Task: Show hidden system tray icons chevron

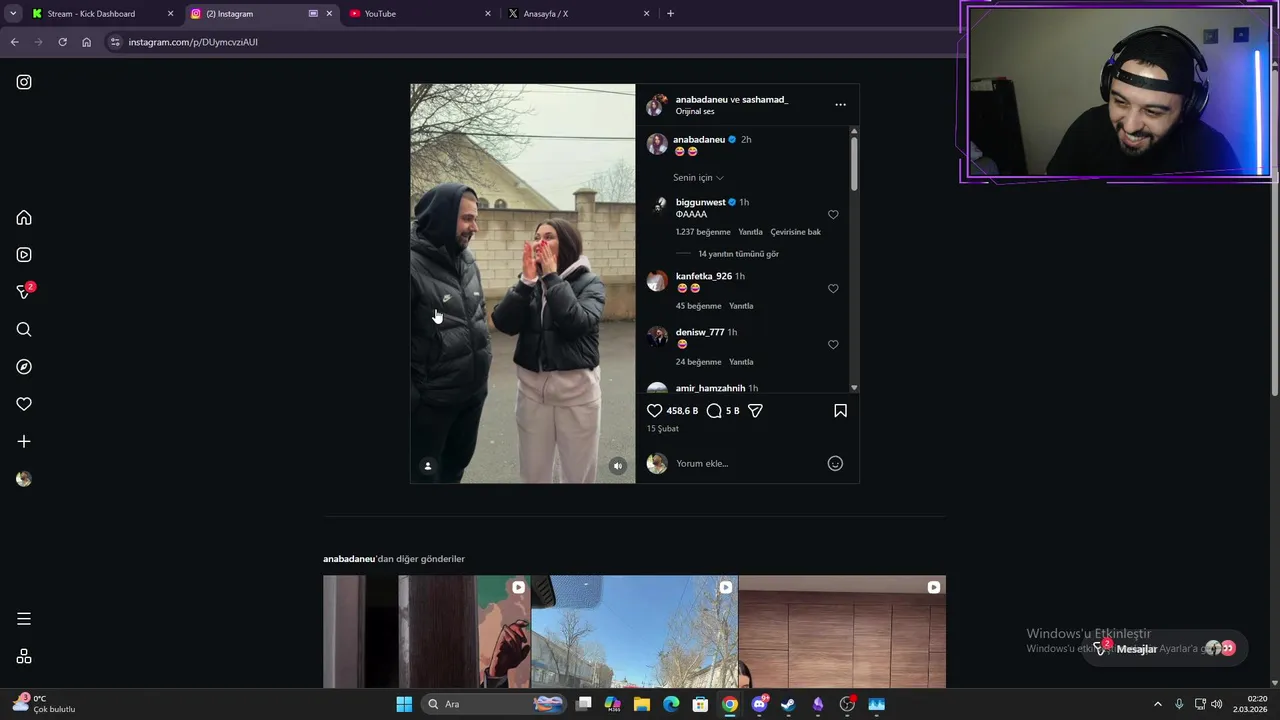Action: point(1158,704)
